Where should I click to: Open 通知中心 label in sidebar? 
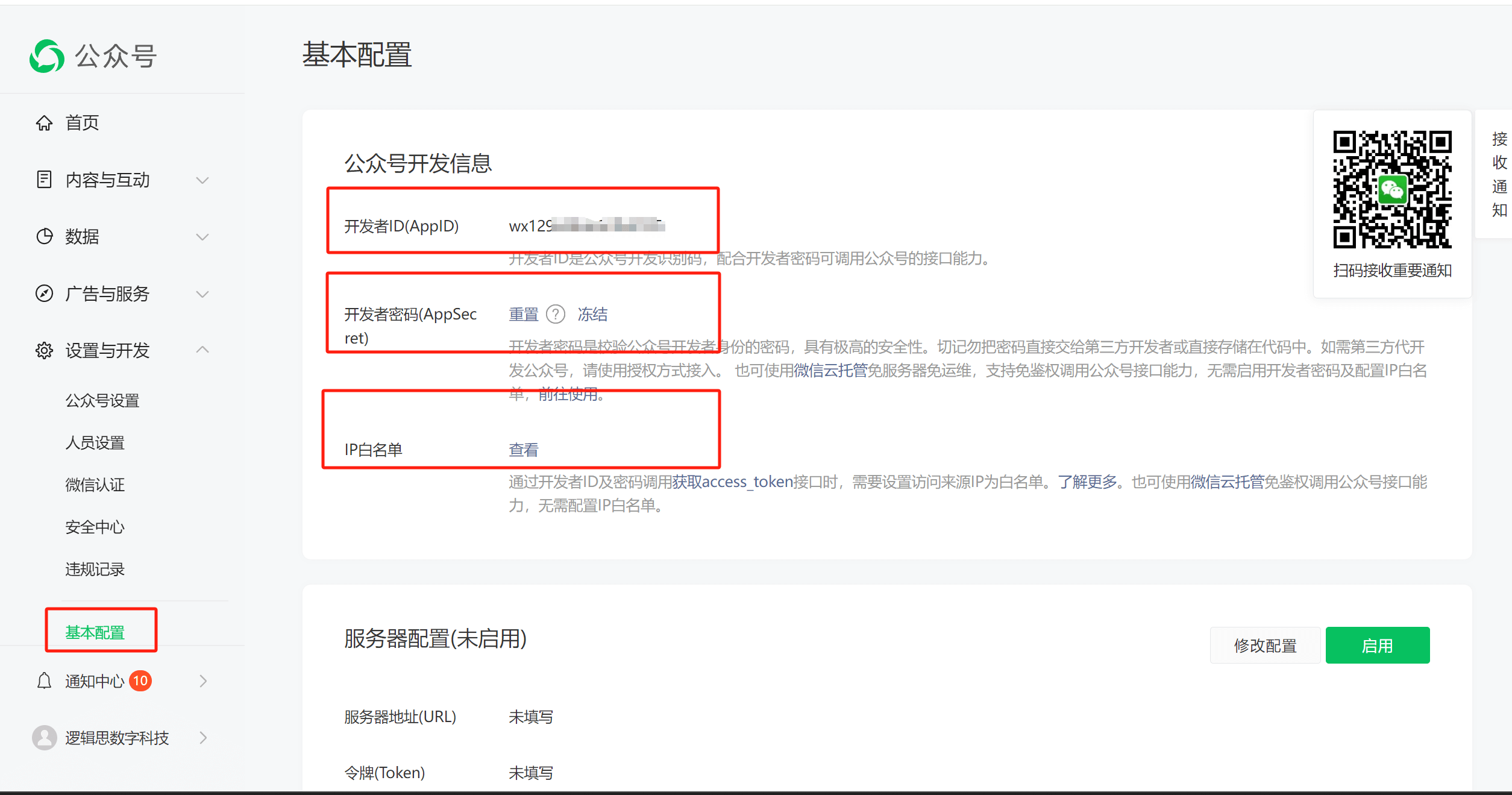point(95,681)
